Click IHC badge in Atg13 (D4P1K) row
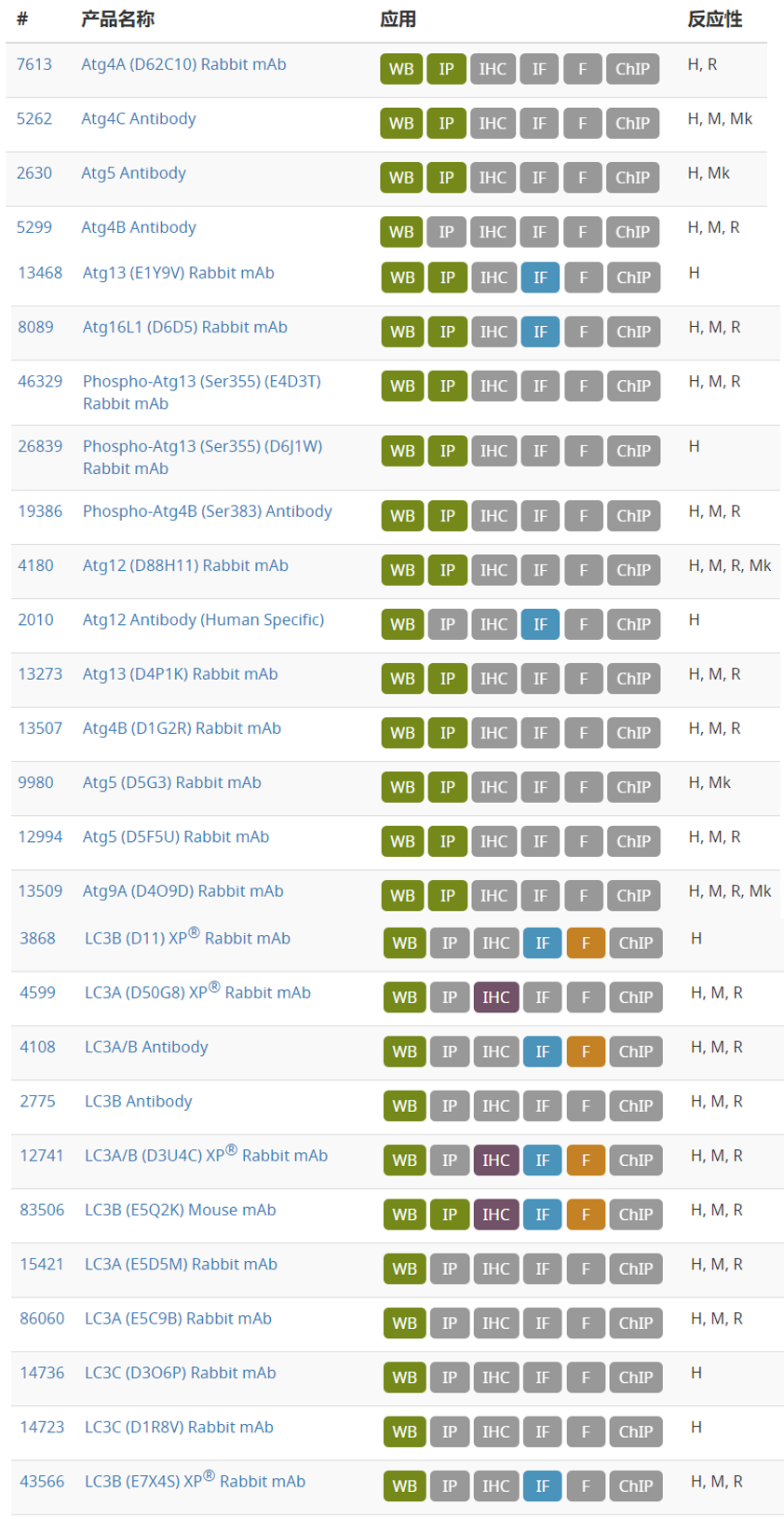This screenshot has width=784, height=1519. pyautogui.click(x=493, y=678)
